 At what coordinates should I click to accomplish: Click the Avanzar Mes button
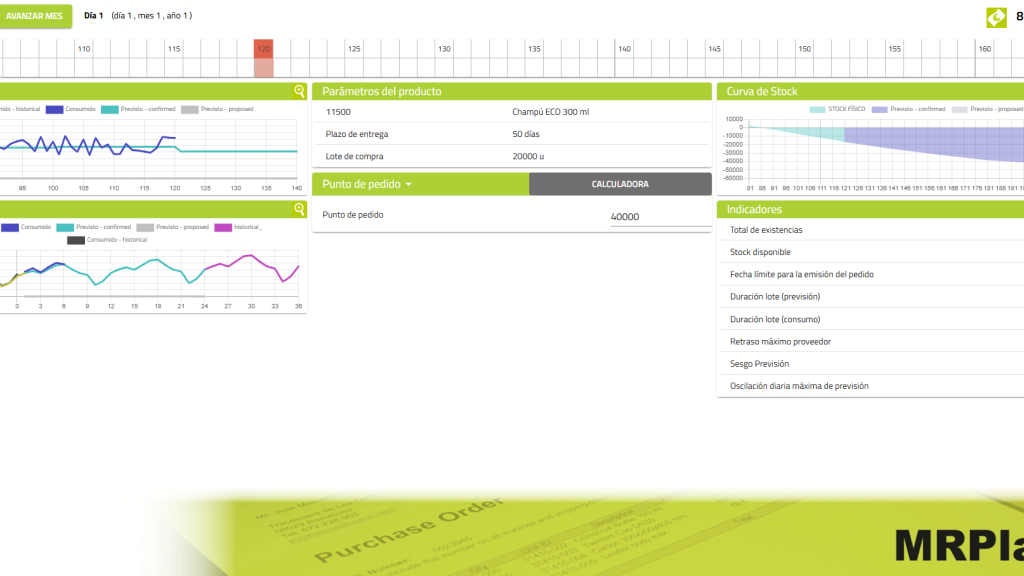[34, 16]
